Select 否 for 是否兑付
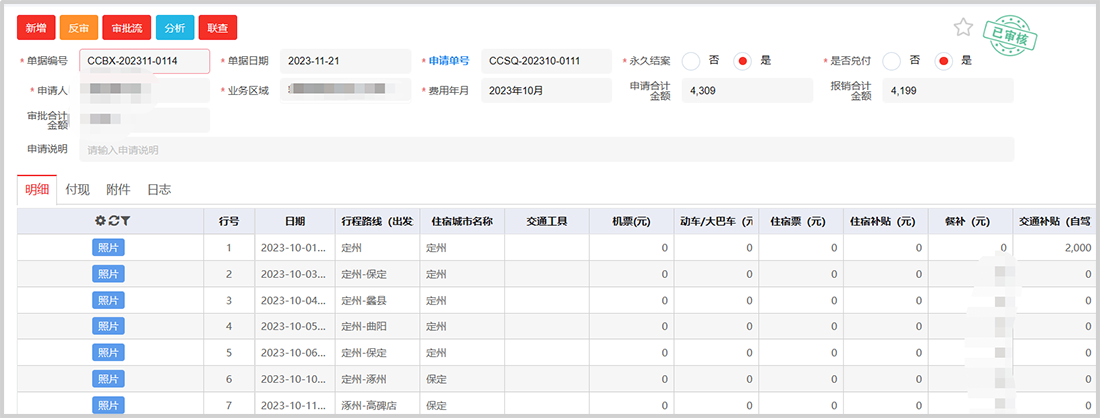Viewport: 1100px width, 418px height. 892,61
